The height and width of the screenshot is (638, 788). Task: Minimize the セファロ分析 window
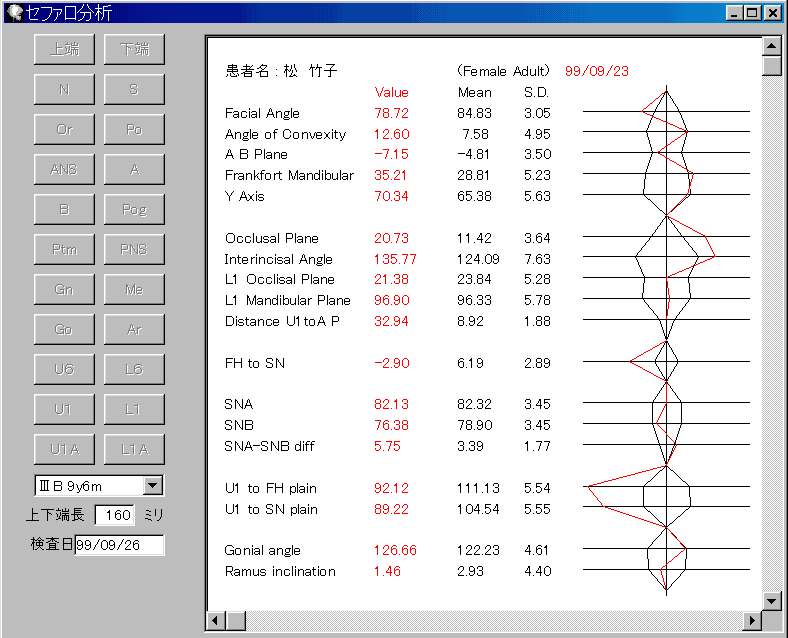pos(736,13)
